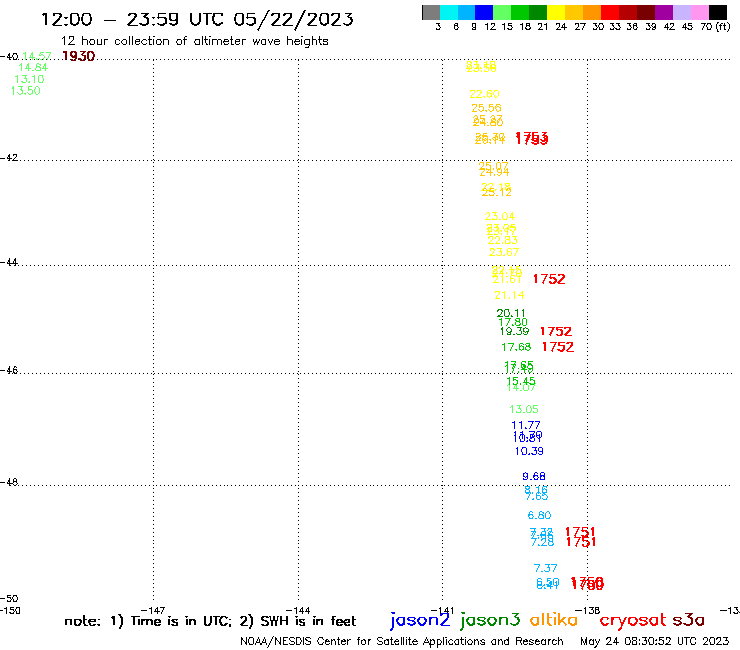Click the note 'Time is in UTC; SWH is in feet'

(x=210, y=622)
